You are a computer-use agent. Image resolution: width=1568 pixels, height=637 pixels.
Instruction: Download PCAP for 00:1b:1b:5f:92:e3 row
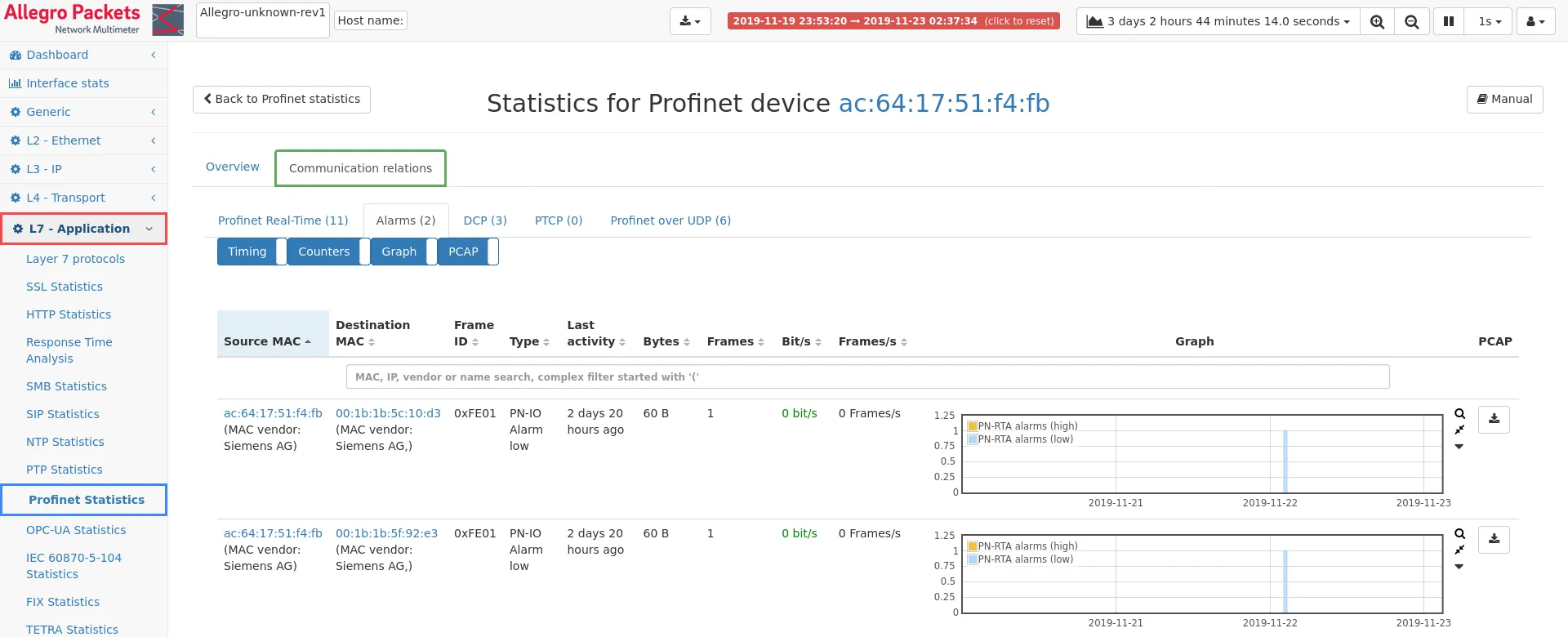tap(1494, 539)
